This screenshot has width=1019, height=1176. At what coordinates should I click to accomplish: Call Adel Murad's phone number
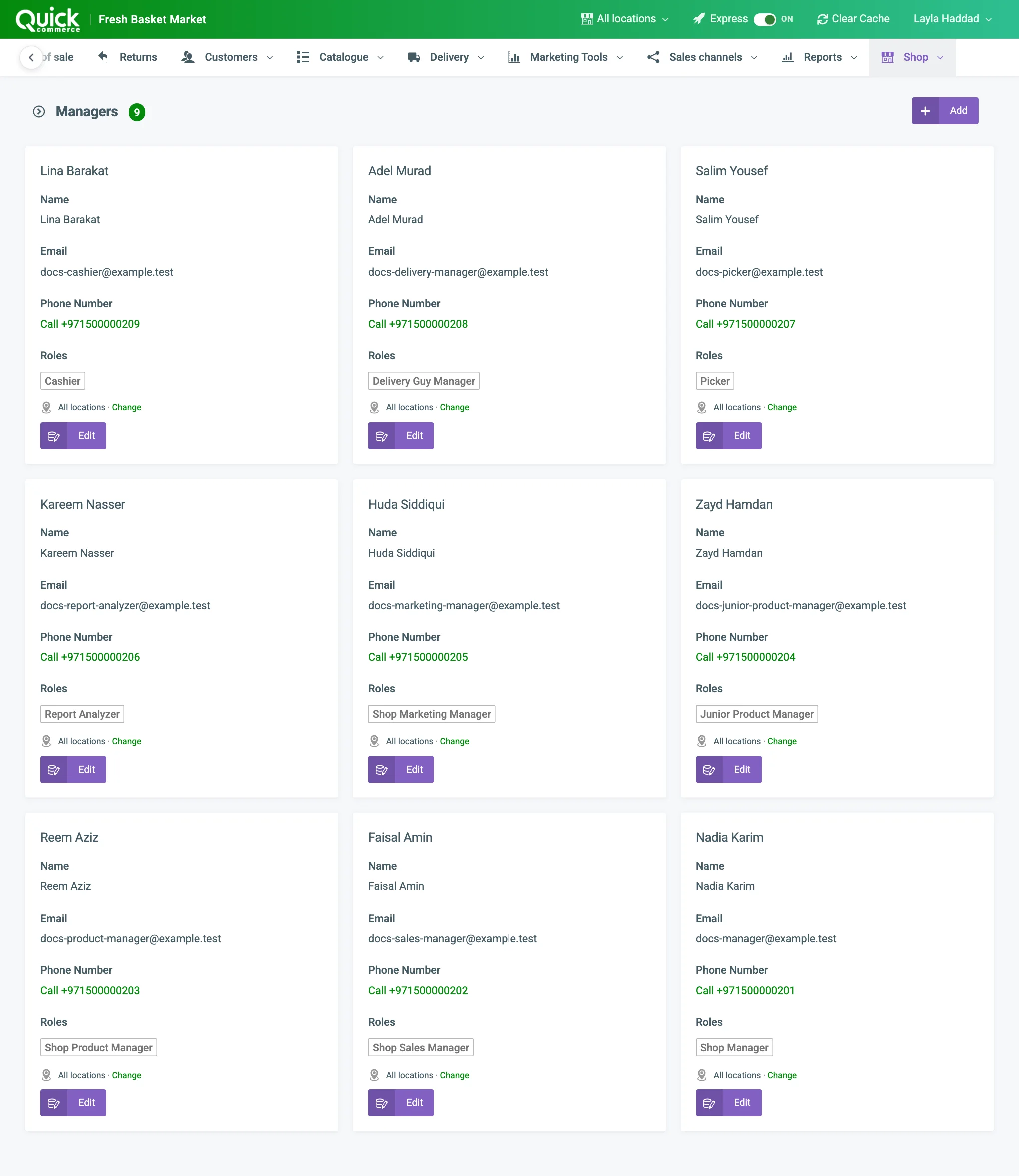418,324
